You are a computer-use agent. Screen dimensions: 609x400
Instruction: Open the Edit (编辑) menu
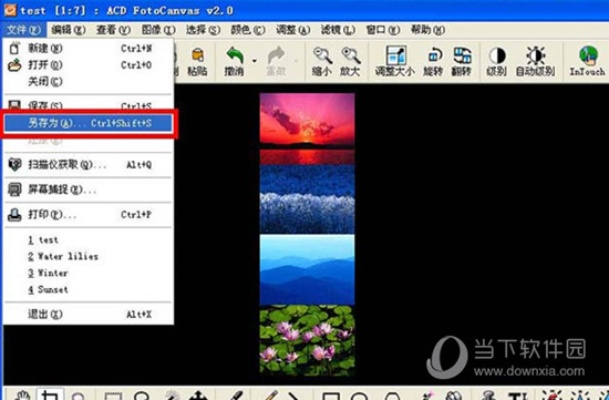69,30
